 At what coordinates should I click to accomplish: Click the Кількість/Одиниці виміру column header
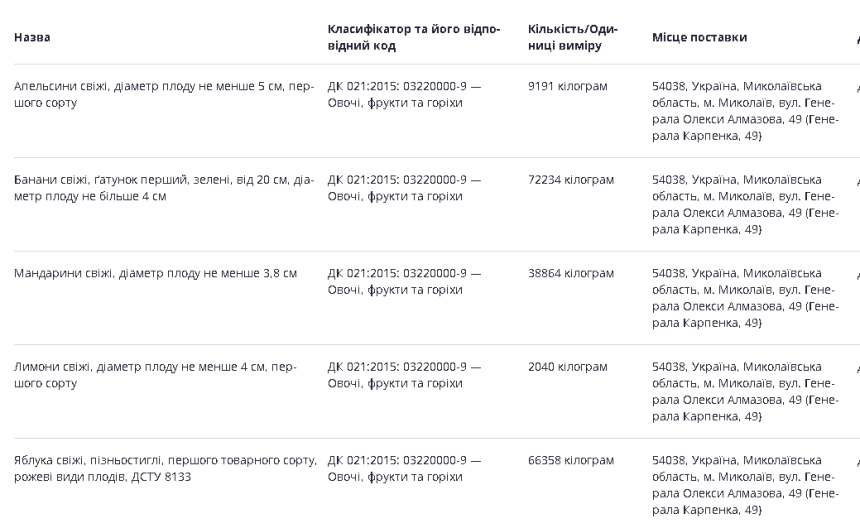pyautogui.click(x=572, y=37)
